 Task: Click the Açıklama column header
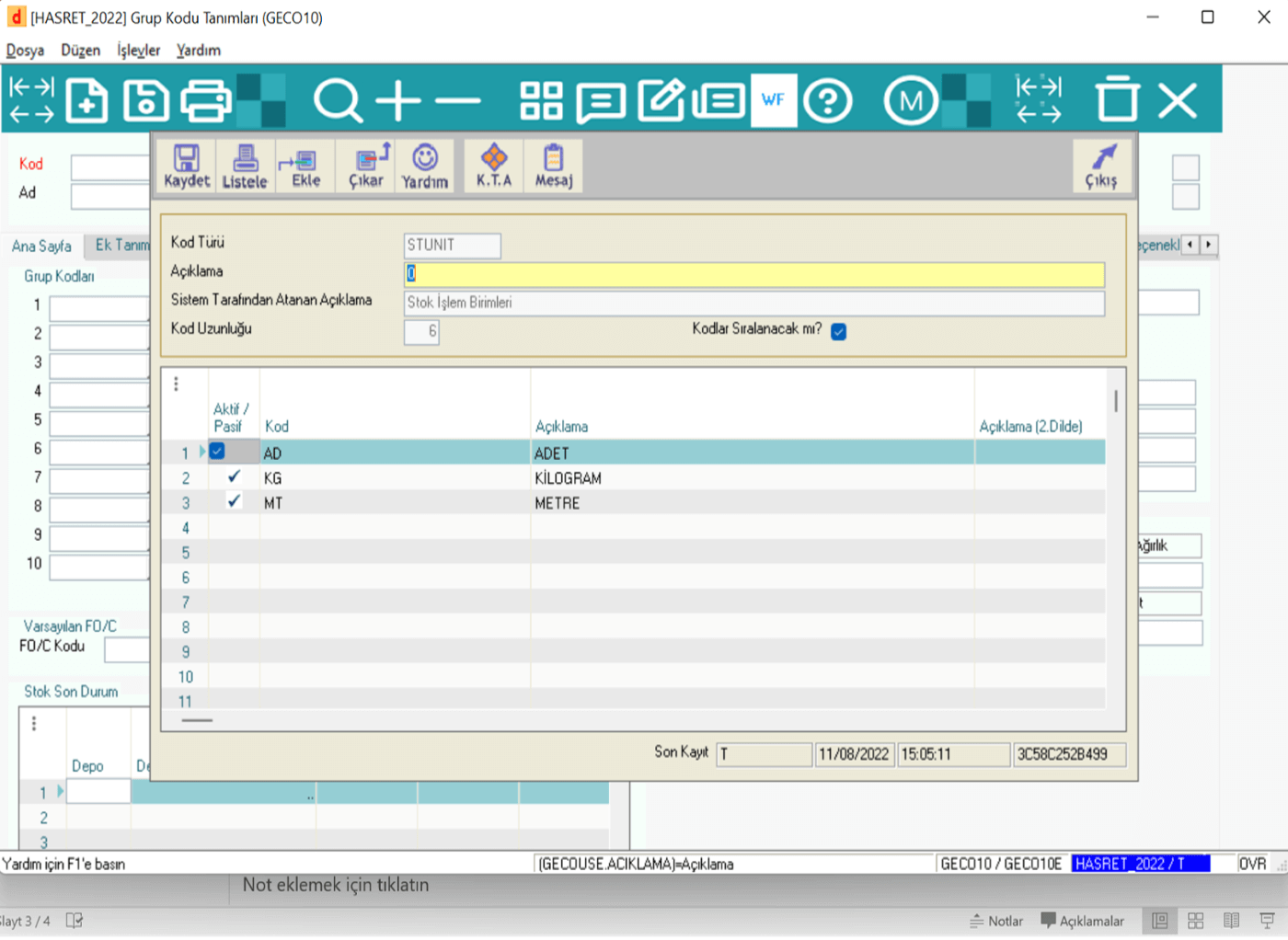point(561,427)
